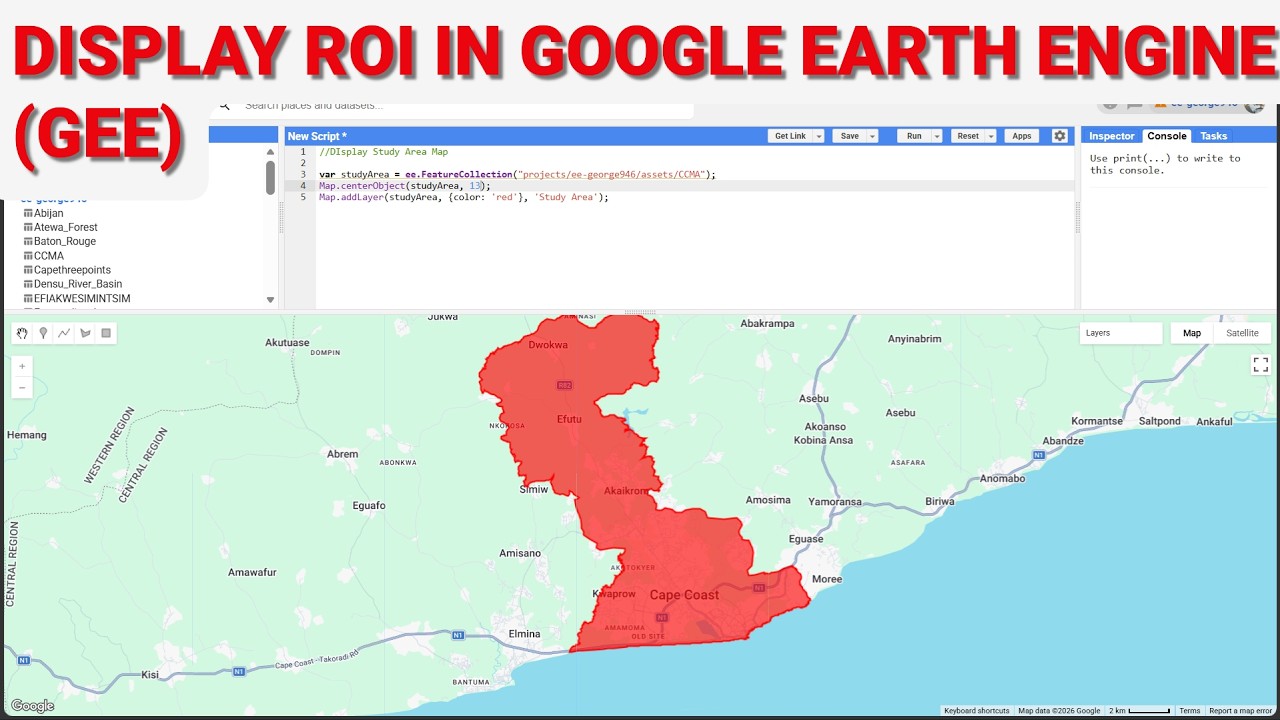The image size is (1280, 720).
Task: Select the Baton_Rouge asset
Action: coord(65,241)
